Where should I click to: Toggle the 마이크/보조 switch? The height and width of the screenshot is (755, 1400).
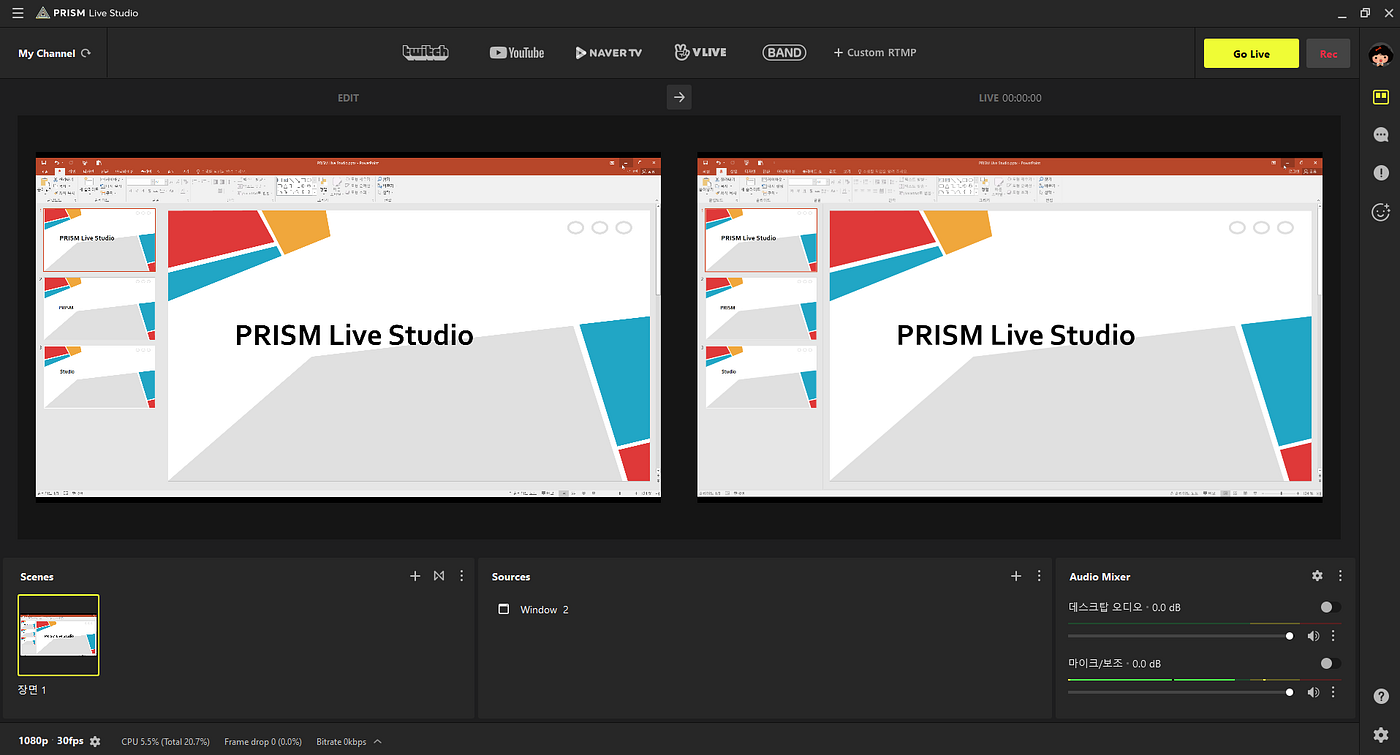point(1330,663)
